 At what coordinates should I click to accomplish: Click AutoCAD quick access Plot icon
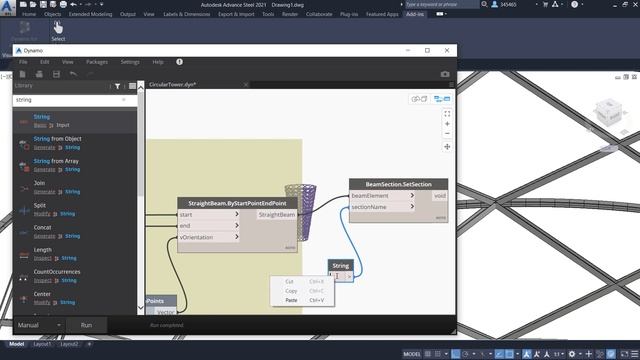coord(63,4)
